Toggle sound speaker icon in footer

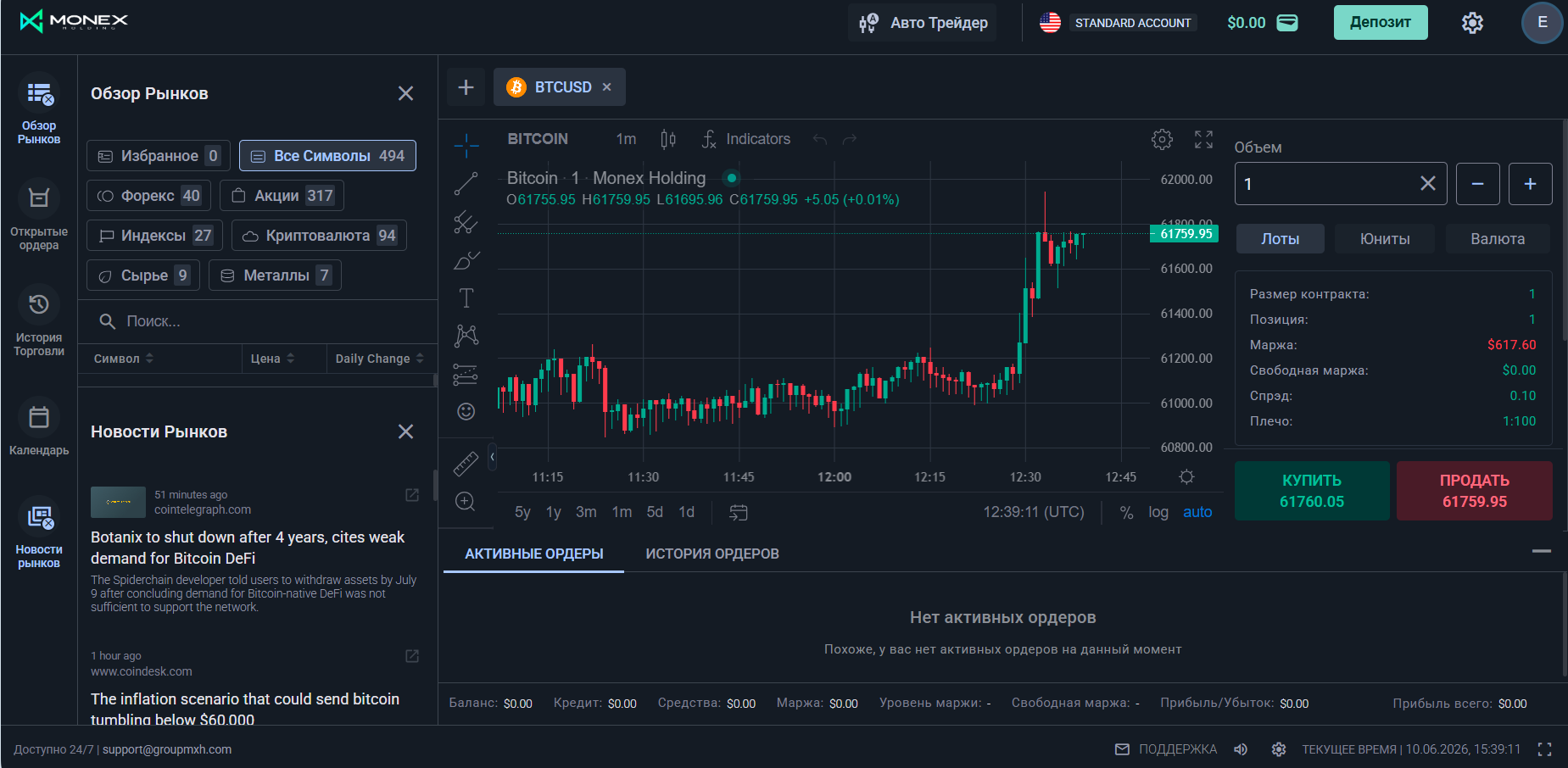[1241, 749]
